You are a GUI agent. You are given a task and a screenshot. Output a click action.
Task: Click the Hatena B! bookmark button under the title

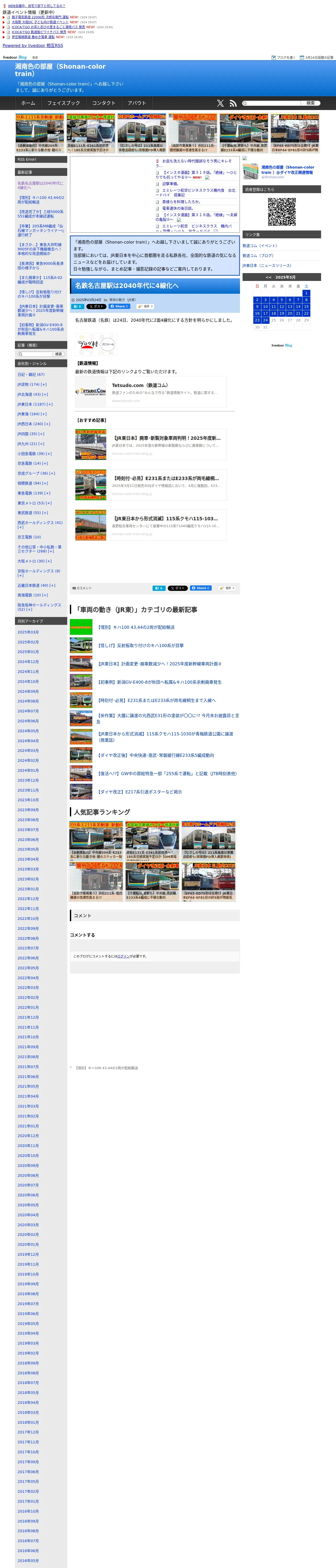78,307
